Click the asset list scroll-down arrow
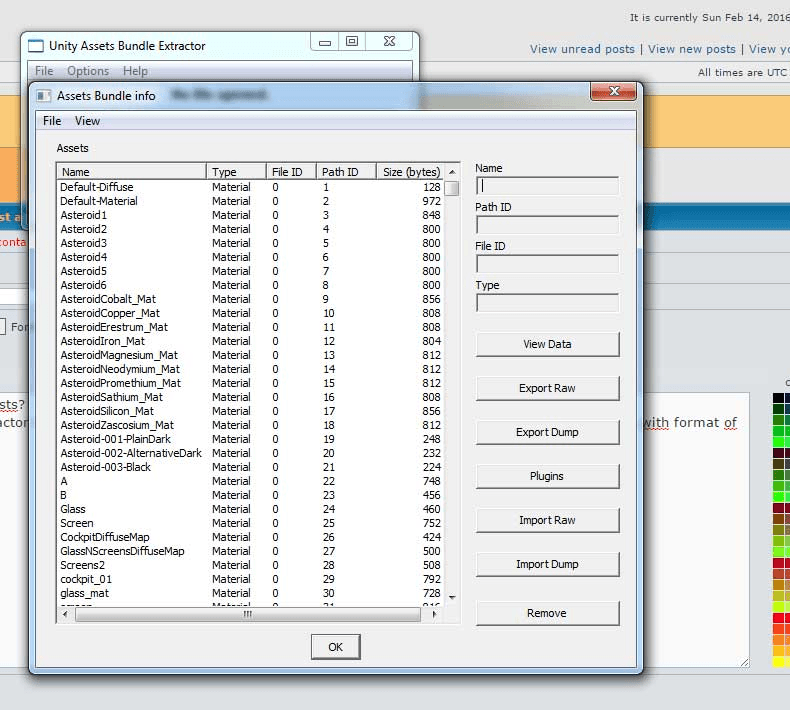 [452, 597]
